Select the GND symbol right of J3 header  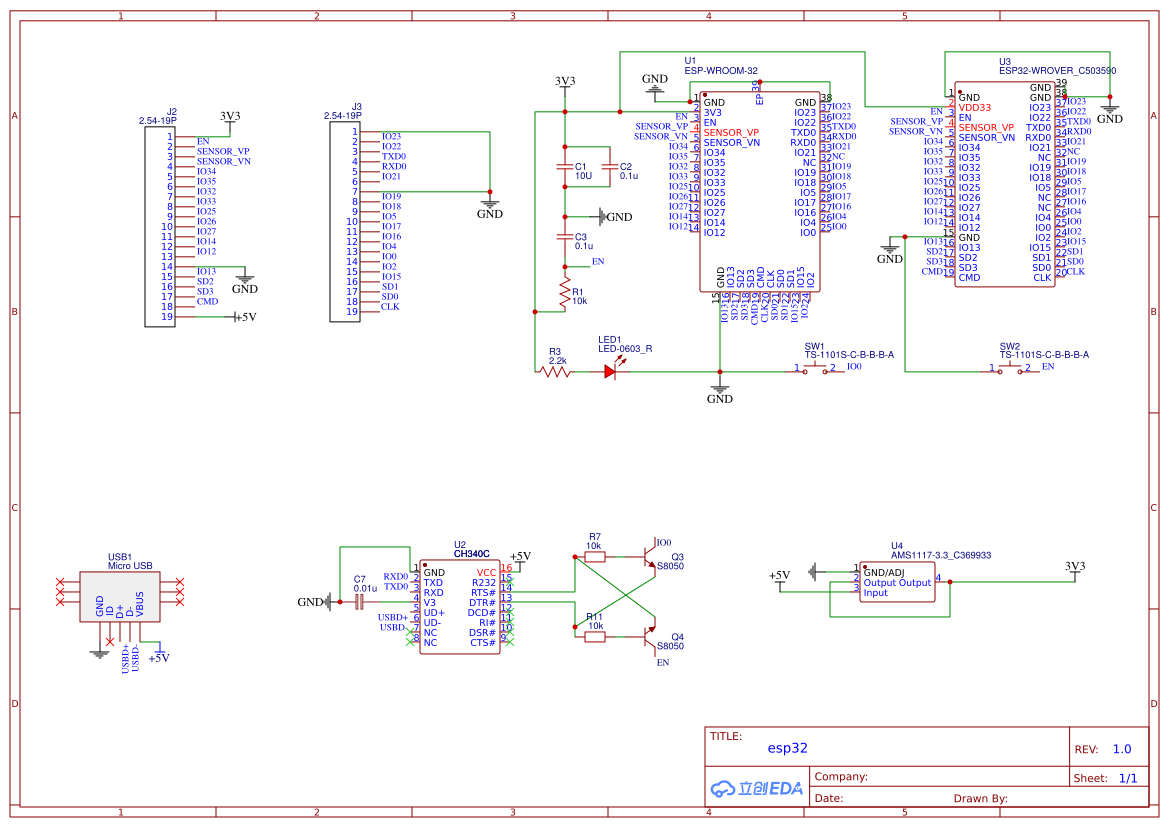(490, 208)
